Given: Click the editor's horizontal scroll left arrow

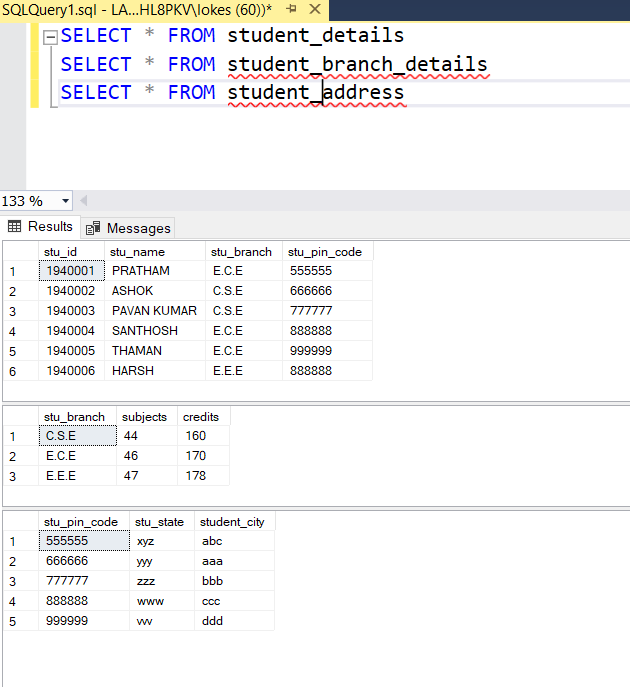Looking at the screenshot, I should 85,201.
